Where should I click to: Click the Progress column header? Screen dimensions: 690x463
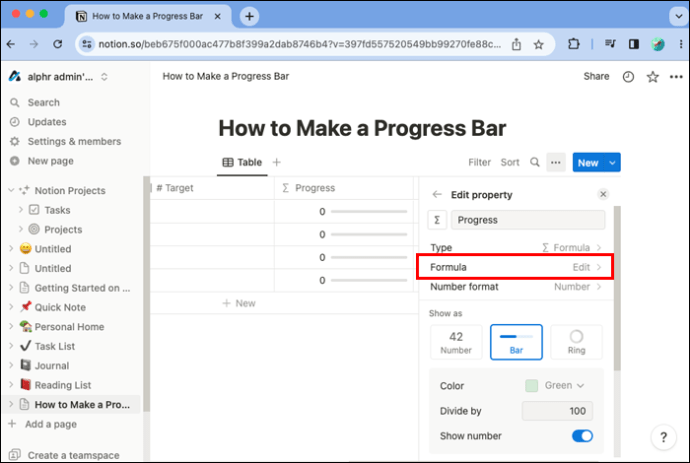click(x=344, y=188)
